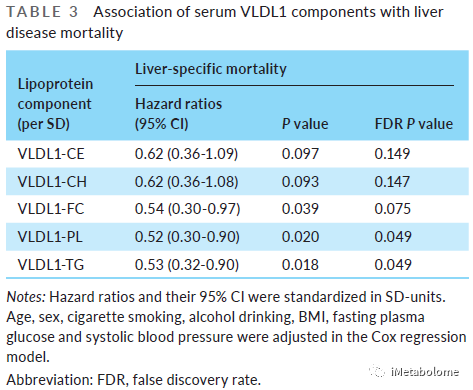The image size is (473, 390).
Task: Select the Liver-specific mortality header
Action: tap(210, 69)
